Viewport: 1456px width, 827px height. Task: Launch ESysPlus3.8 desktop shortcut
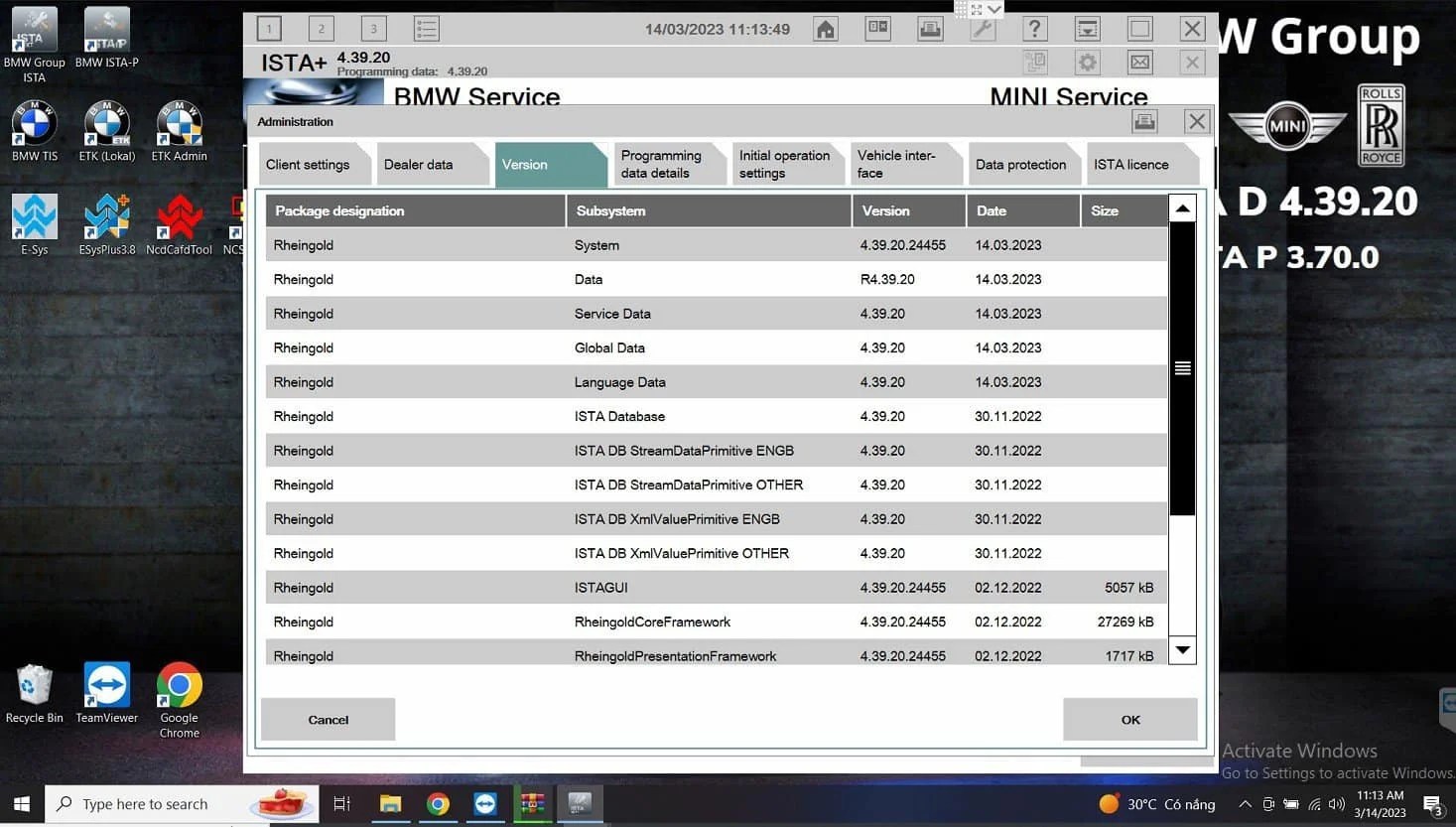tap(107, 224)
